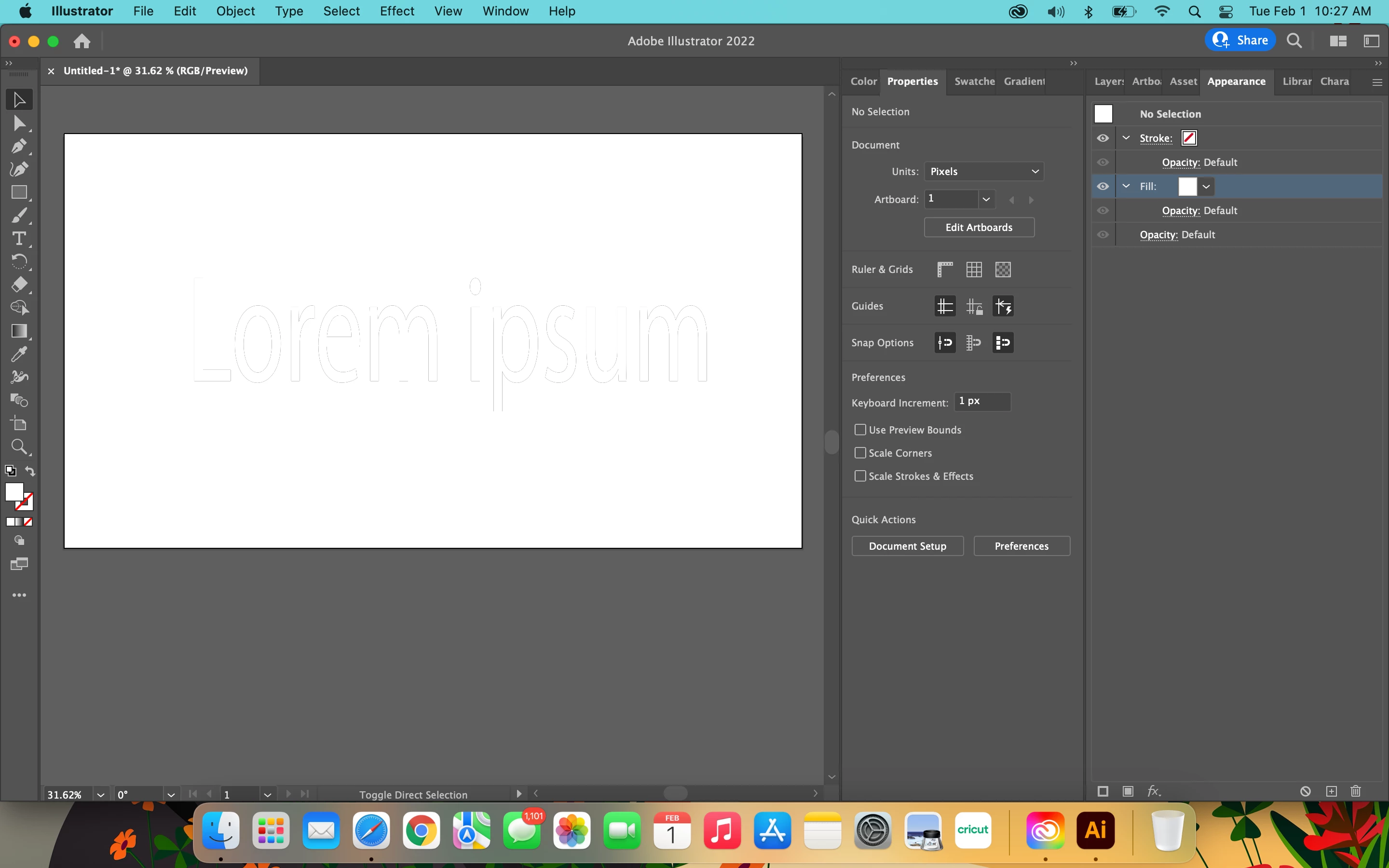The width and height of the screenshot is (1389, 868).
Task: Enable Scale Strokes & Effects checkbox
Action: click(x=860, y=476)
